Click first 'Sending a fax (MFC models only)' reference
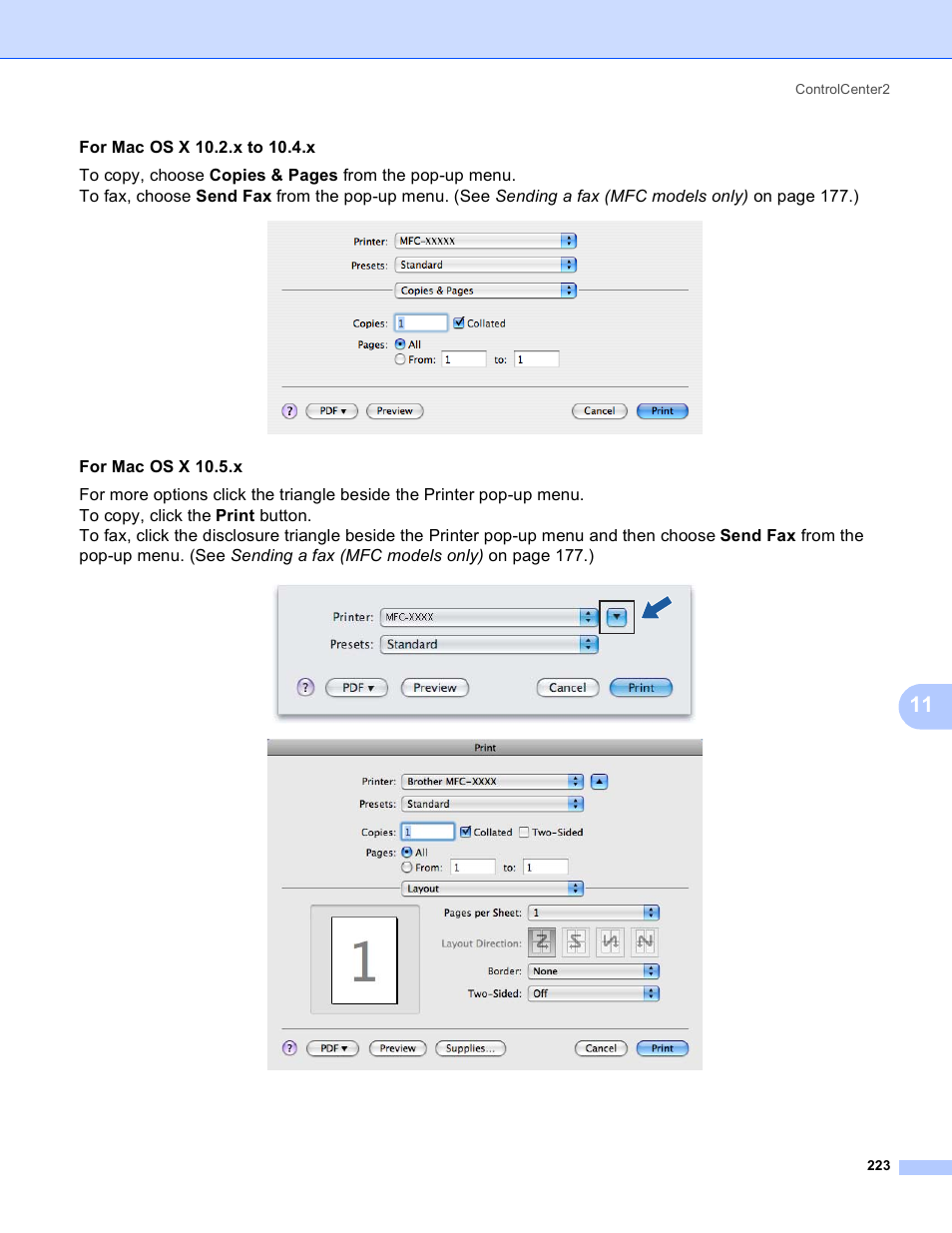This screenshot has height=1233, width=952. click(x=622, y=196)
